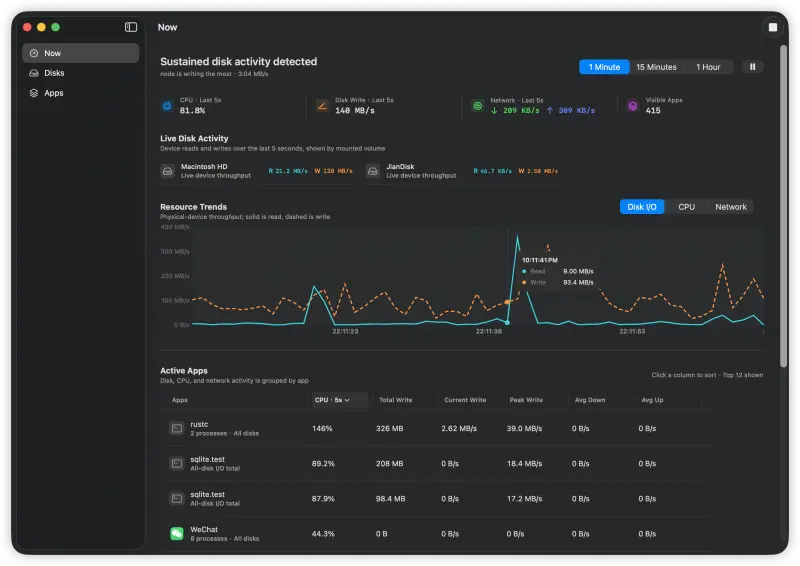Image resolution: width=800 pixels, height=566 pixels.
Task: Click WeChat CPU value 44.3%
Action: [x=323, y=534]
